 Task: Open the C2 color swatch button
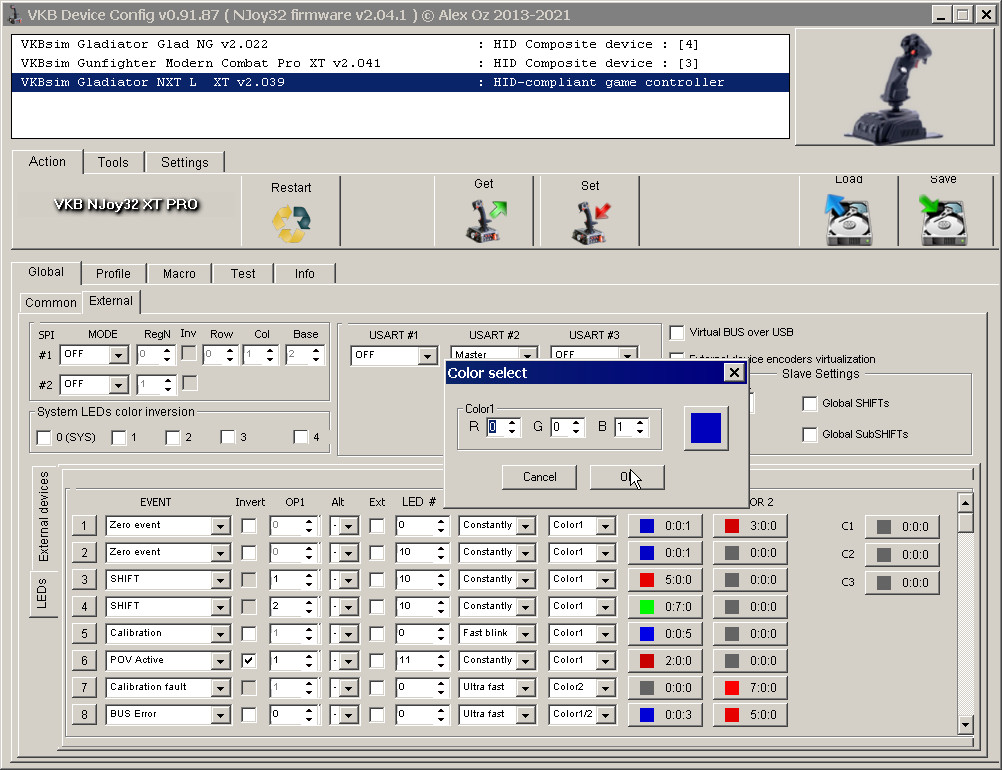coord(902,555)
